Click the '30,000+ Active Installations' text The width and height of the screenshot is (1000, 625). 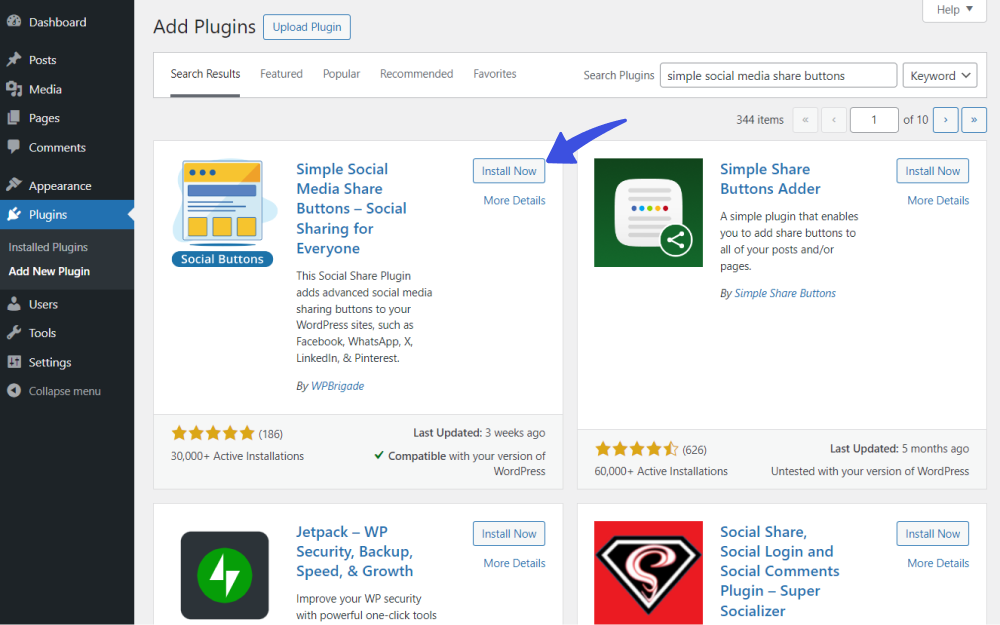tap(237, 456)
